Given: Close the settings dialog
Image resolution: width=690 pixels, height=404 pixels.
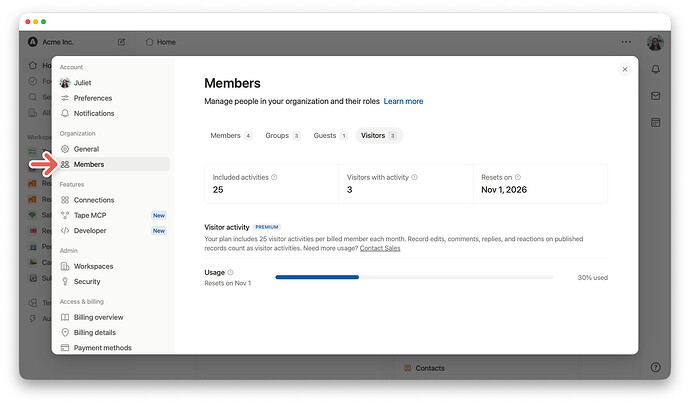Looking at the screenshot, I should (x=625, y=69).
